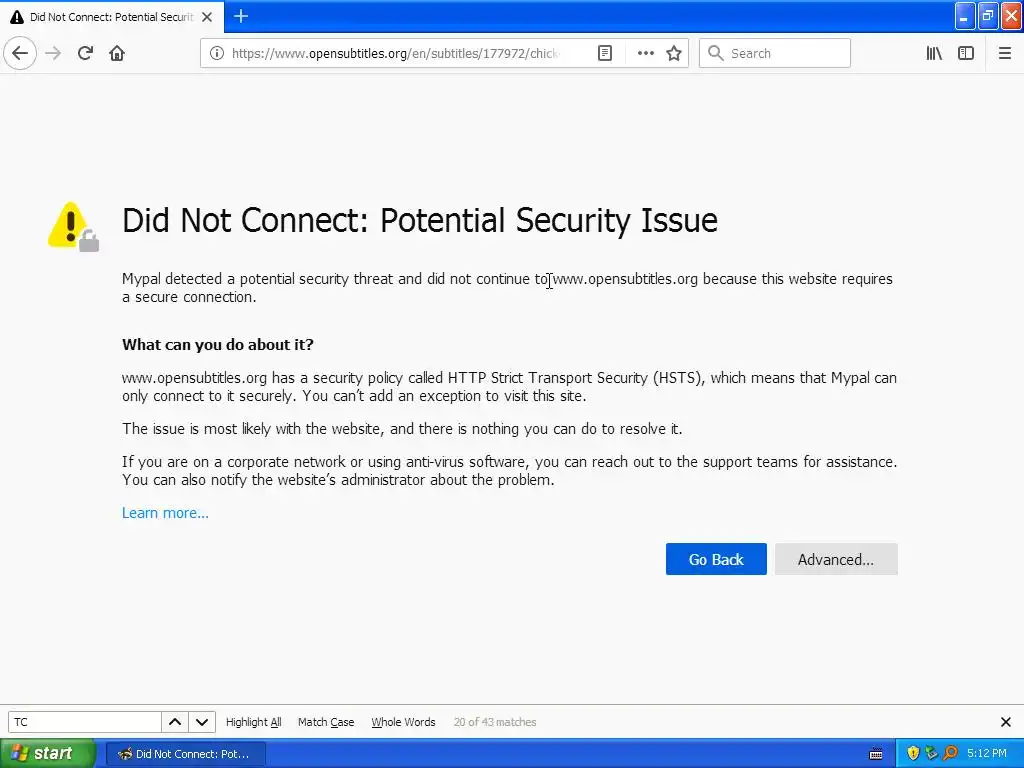Open Reader View icon in address bar

605,53
